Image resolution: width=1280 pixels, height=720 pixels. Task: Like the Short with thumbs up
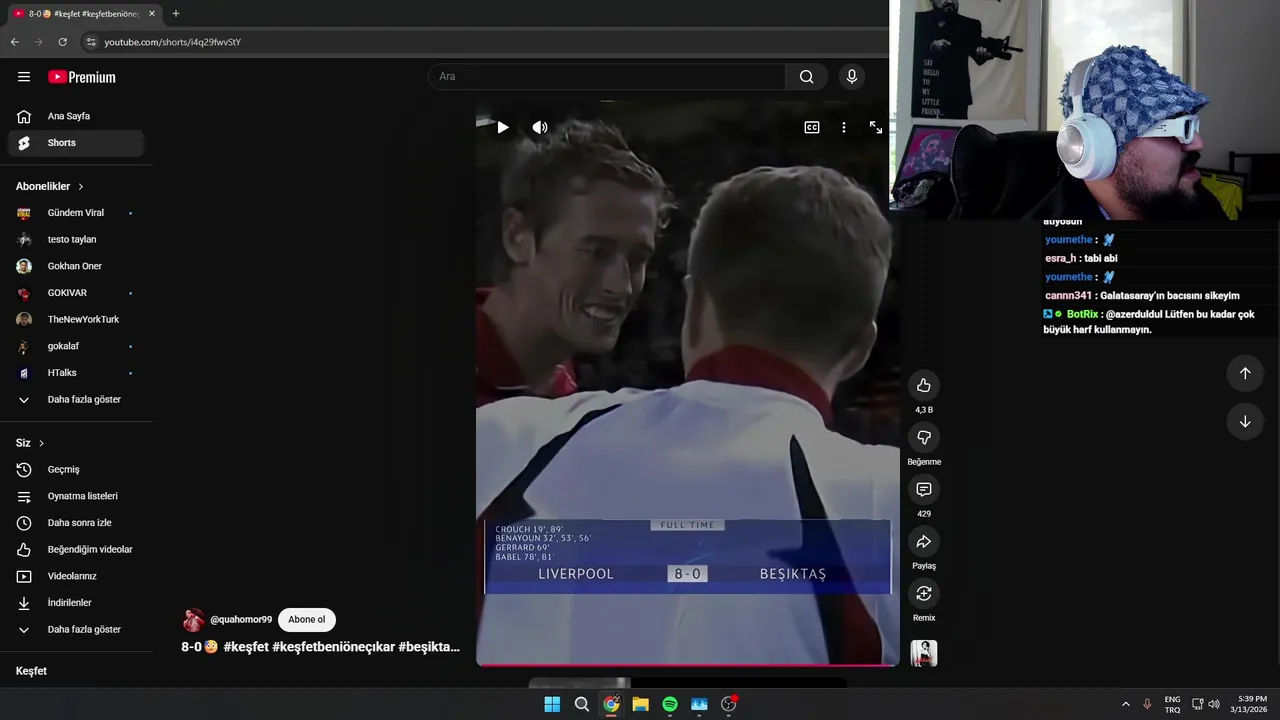[924, 386]
